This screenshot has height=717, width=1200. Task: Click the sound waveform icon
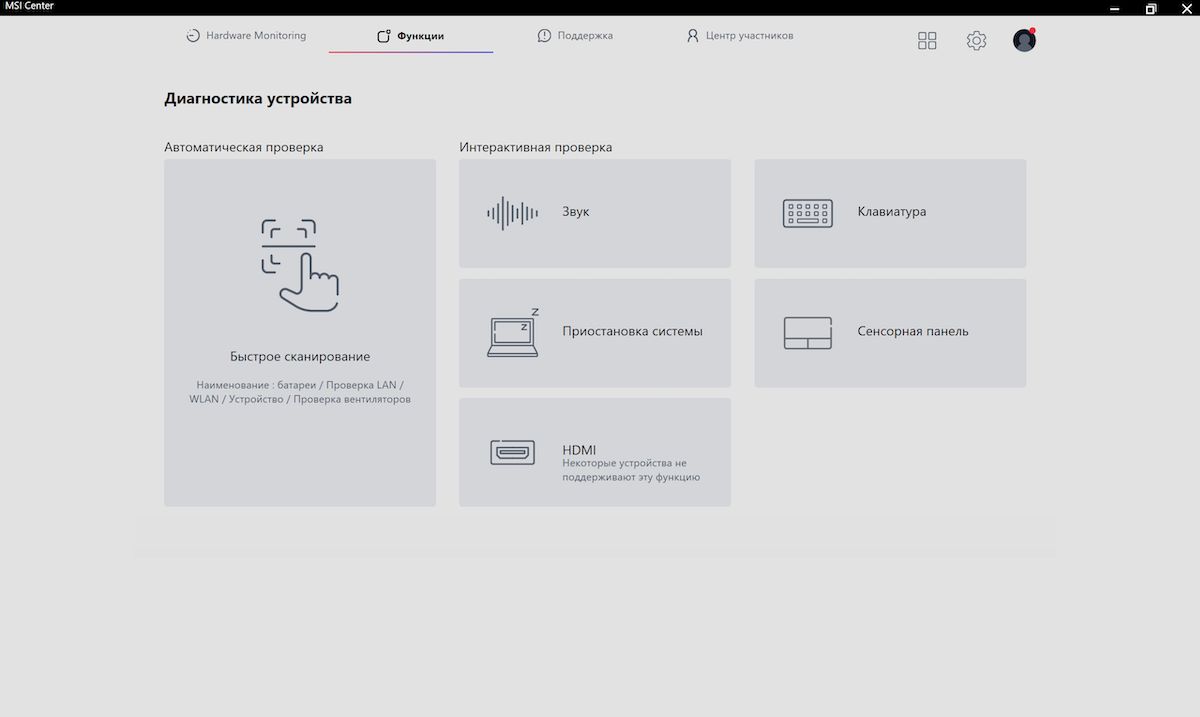click(512, 213)
